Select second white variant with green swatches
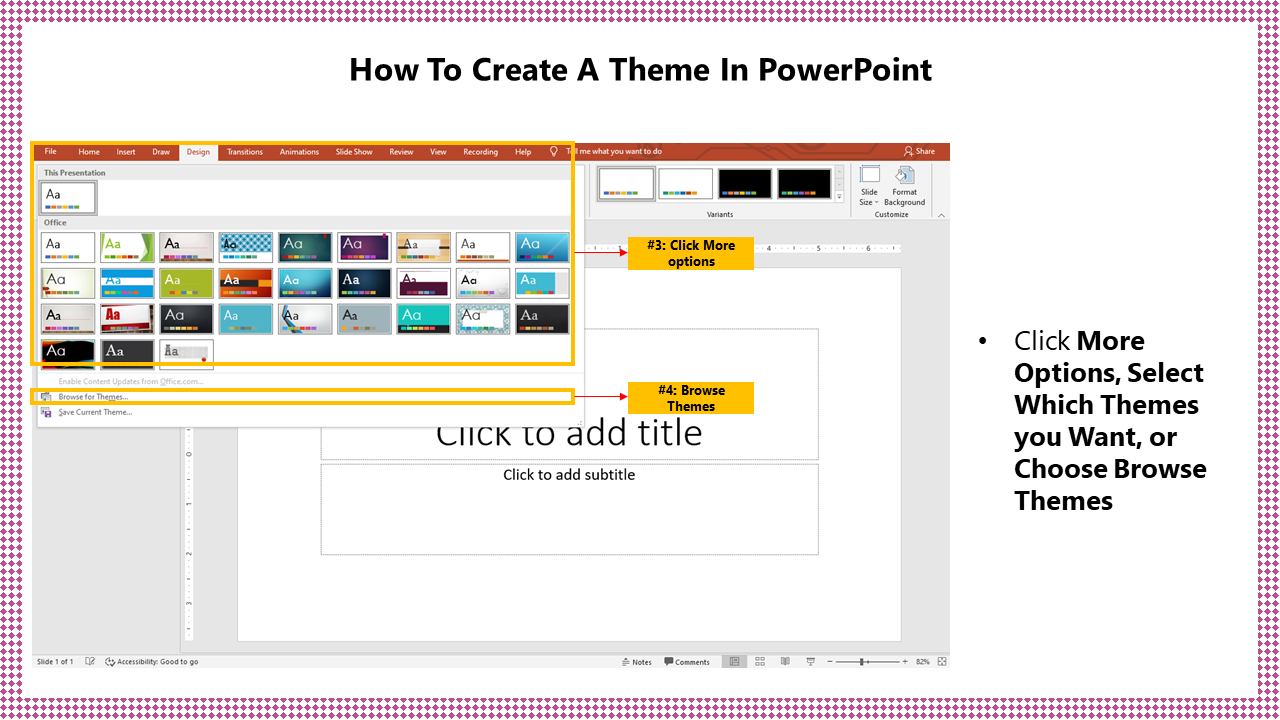1280x720 pixels. (x=685, y=183)
